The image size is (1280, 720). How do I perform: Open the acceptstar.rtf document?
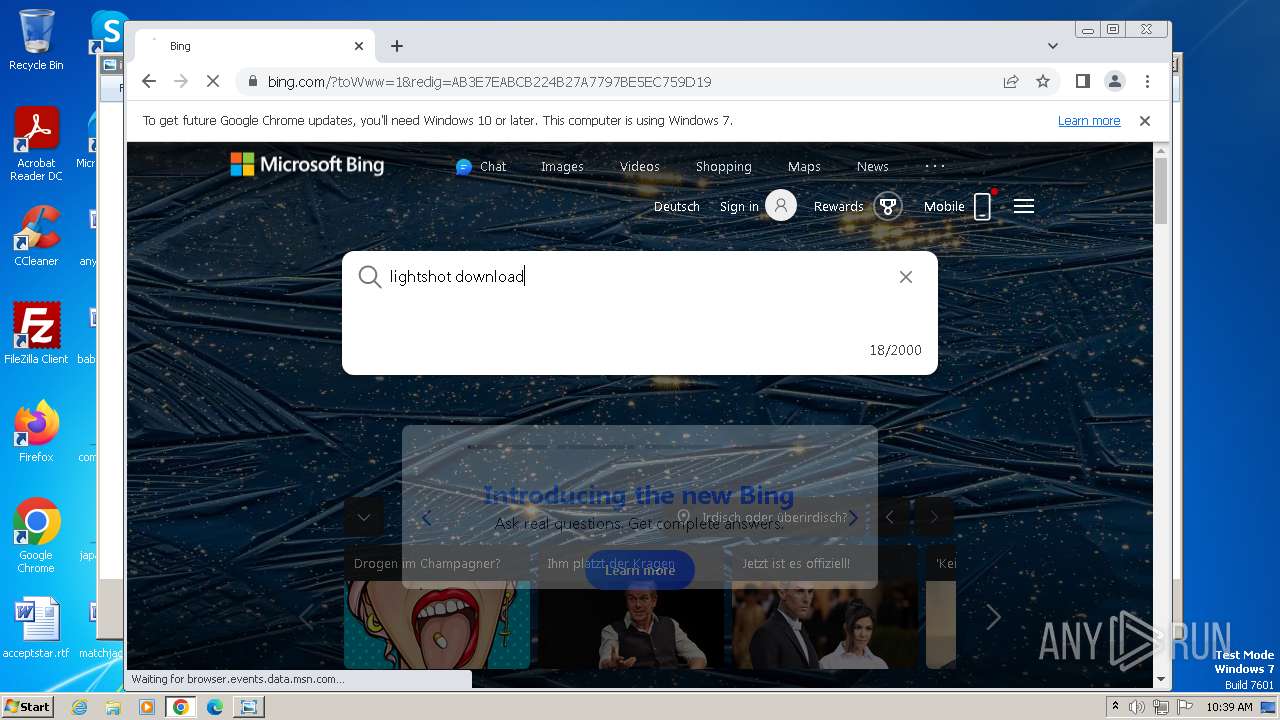[x=36, y=628]
